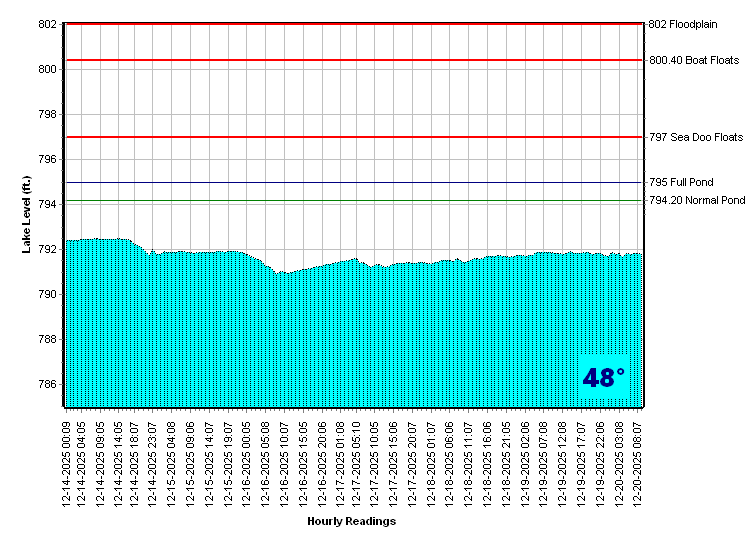This screenshot has height=550, width=750.
Task: Click the 800 tick on the Y axis
Action: [47, 69]
